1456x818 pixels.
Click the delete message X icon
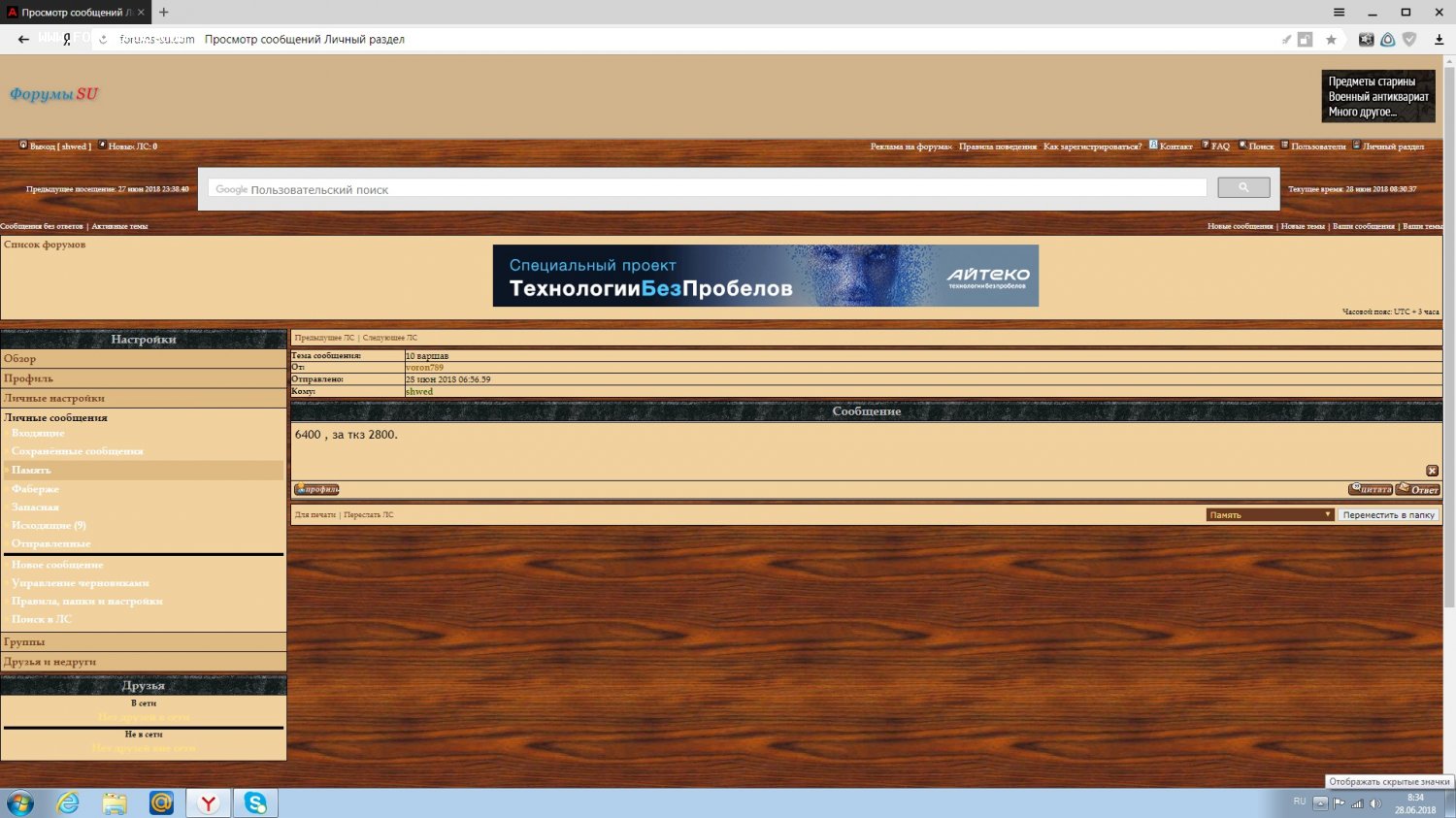click(1432, 471)
